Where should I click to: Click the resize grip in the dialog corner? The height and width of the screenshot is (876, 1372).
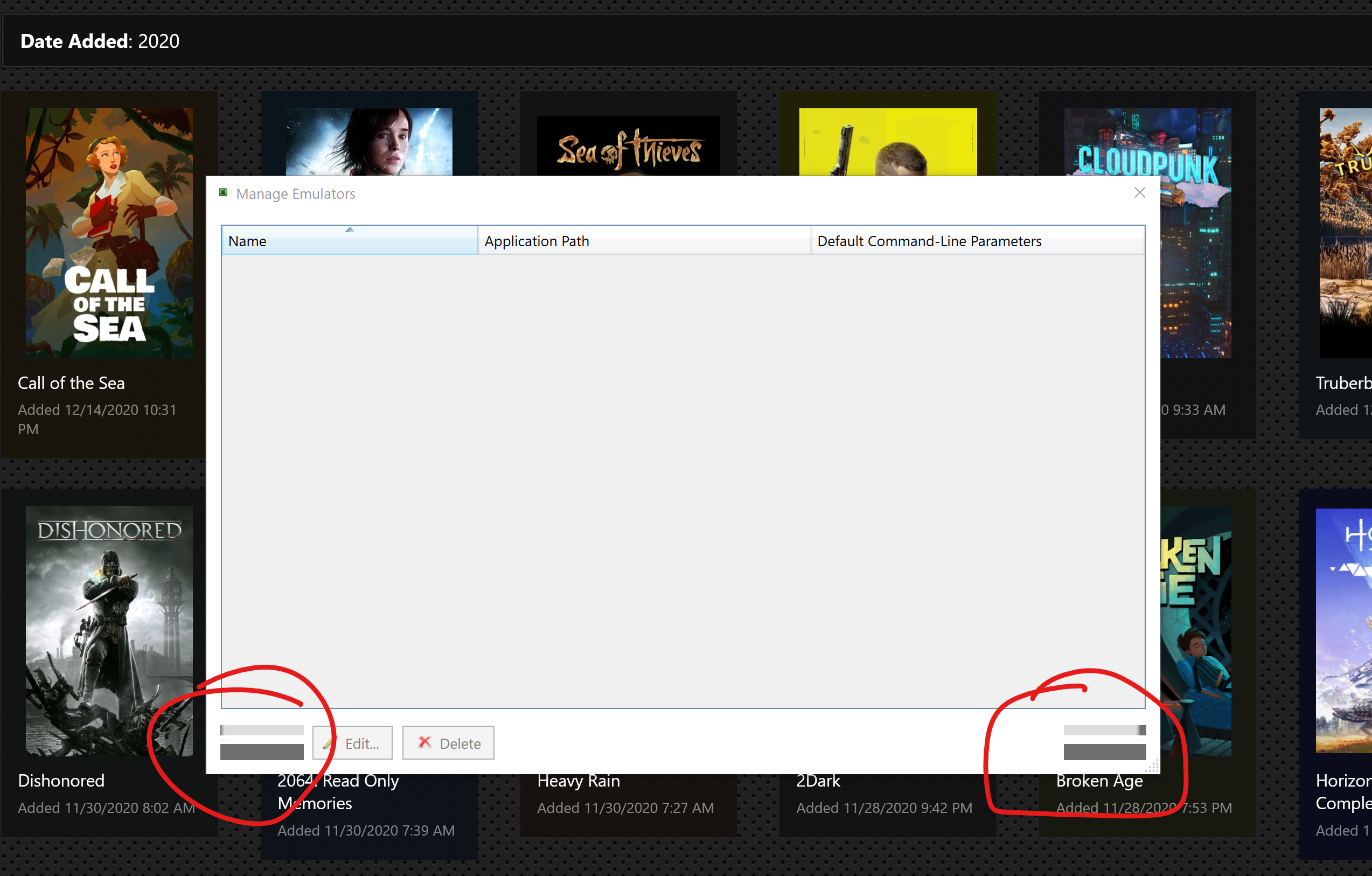[1152, 766]
